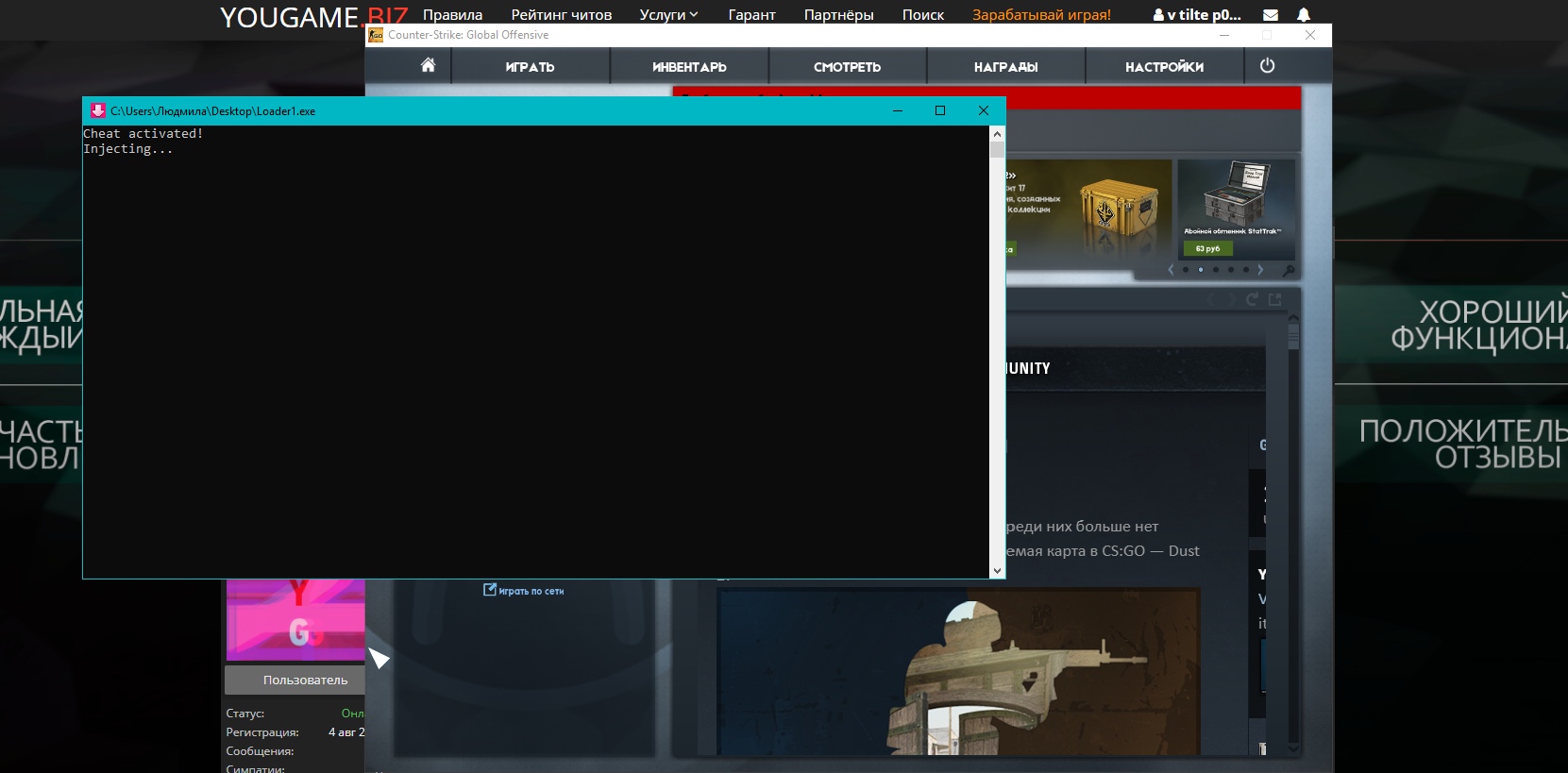
Task: Click the Играть по сети link
Action: 531,592
